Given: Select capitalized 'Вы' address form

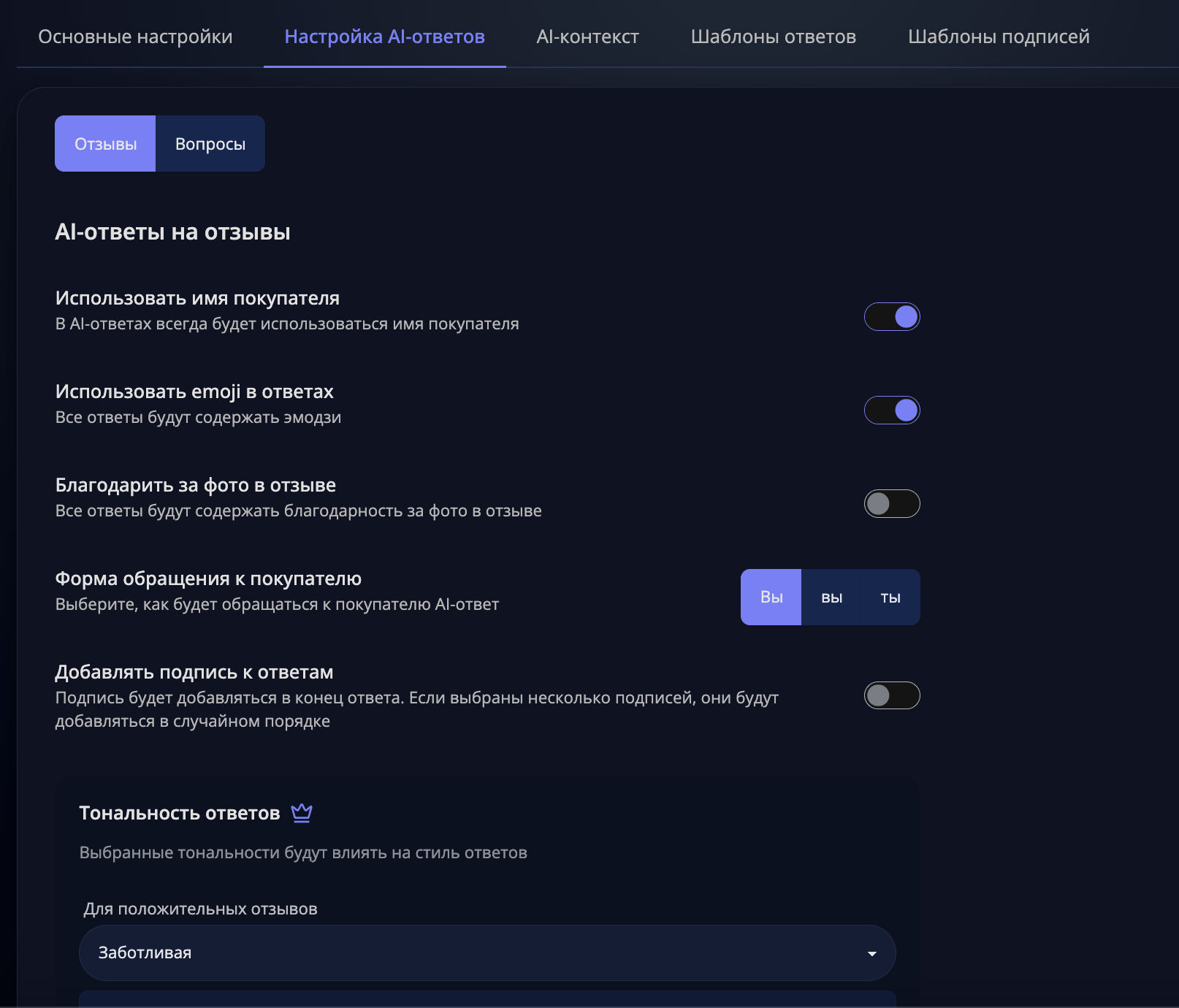Looking at the screenshot, I should coord(771,597).
